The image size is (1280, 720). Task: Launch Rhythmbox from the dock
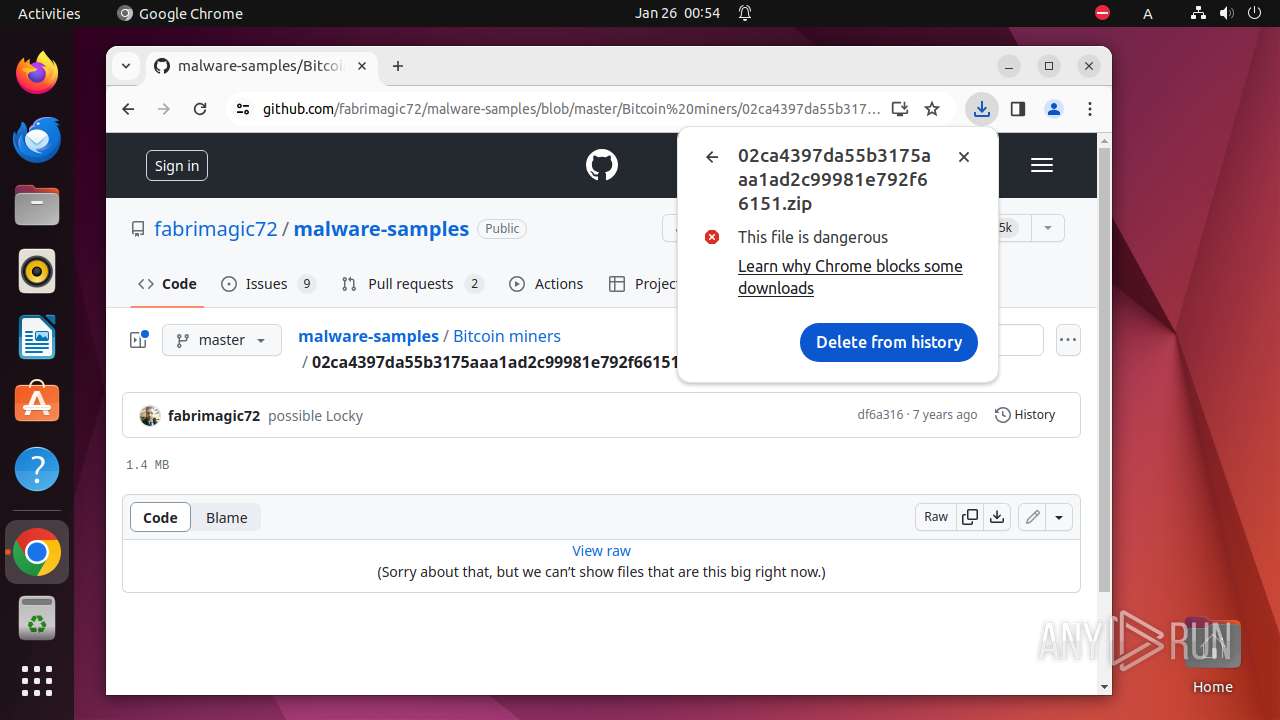[37, 271]
